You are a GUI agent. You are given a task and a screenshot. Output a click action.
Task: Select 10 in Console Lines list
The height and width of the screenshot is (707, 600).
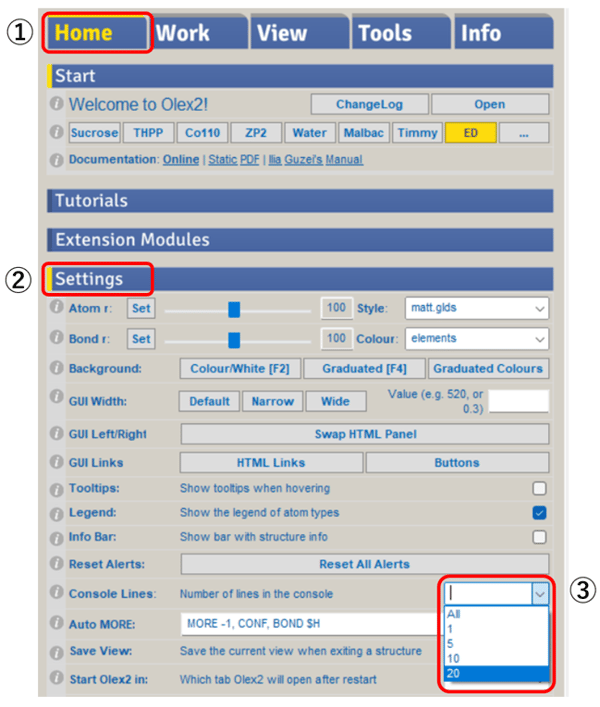click(x=496, y=659)
